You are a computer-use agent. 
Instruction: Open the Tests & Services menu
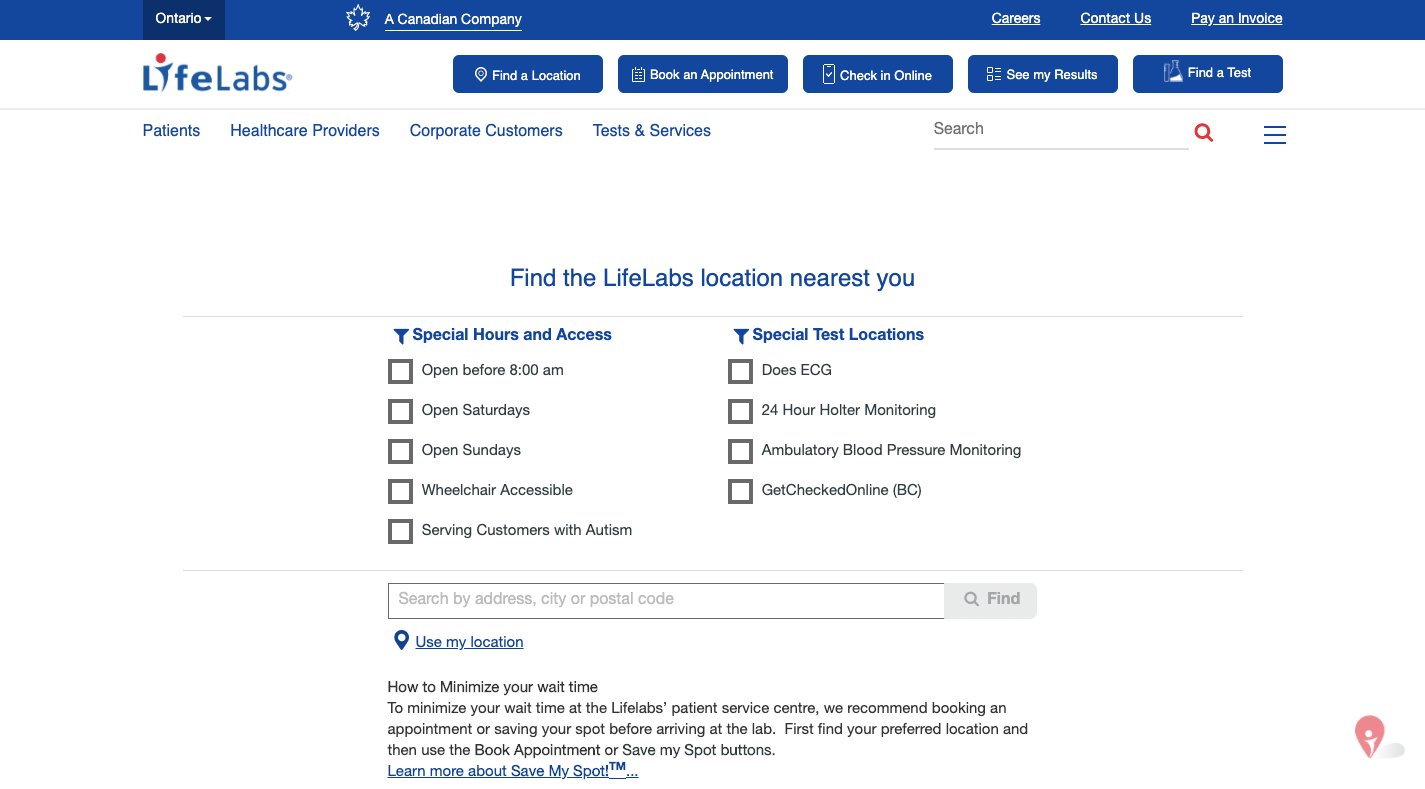pyautogui.click(x=652, y=131)
